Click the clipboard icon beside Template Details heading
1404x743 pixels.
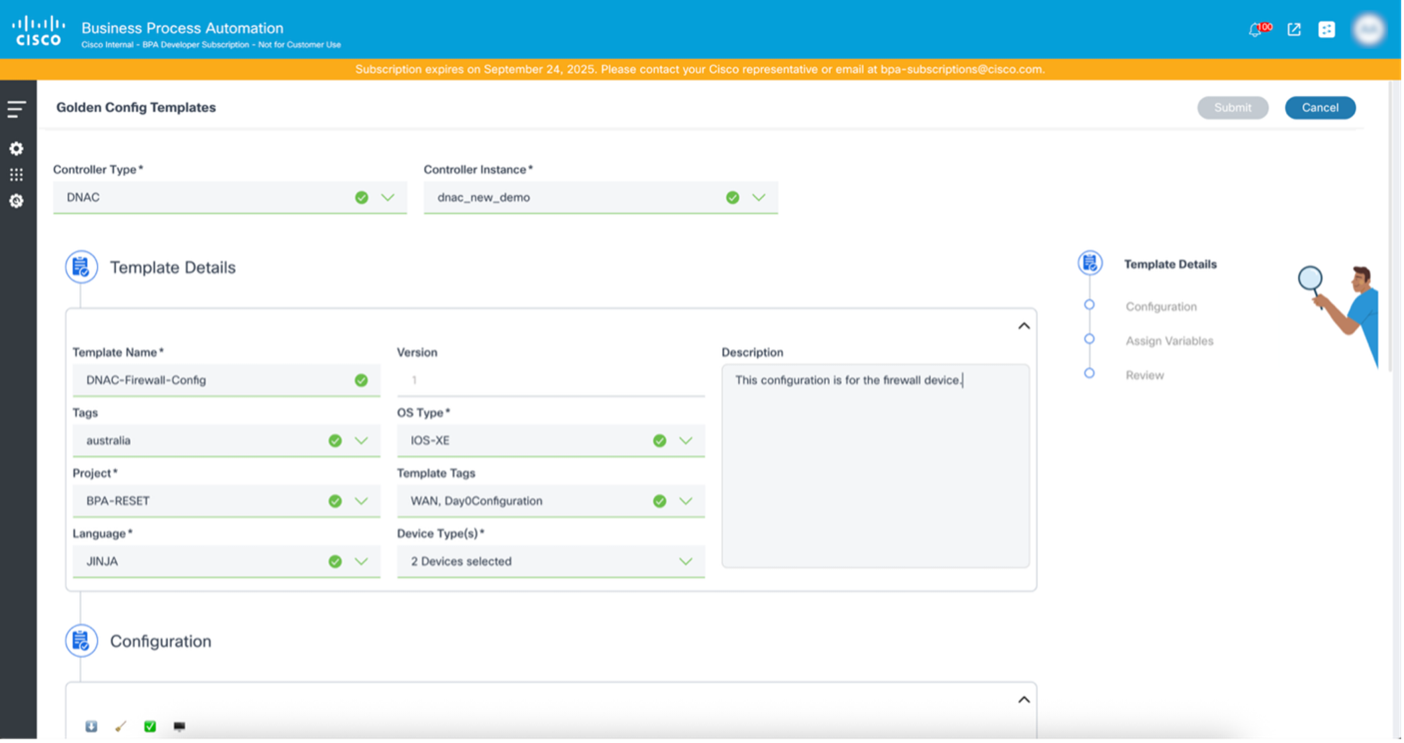pos(81,267)
